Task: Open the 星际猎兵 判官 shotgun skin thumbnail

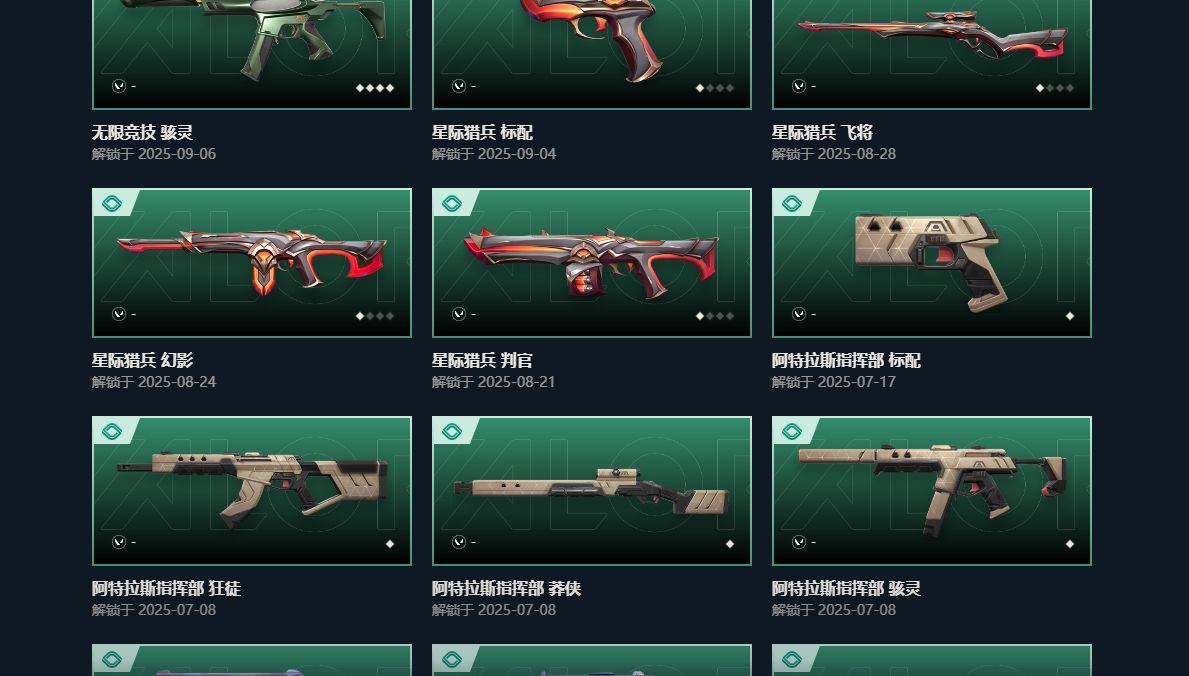Action: click(591, 263)
